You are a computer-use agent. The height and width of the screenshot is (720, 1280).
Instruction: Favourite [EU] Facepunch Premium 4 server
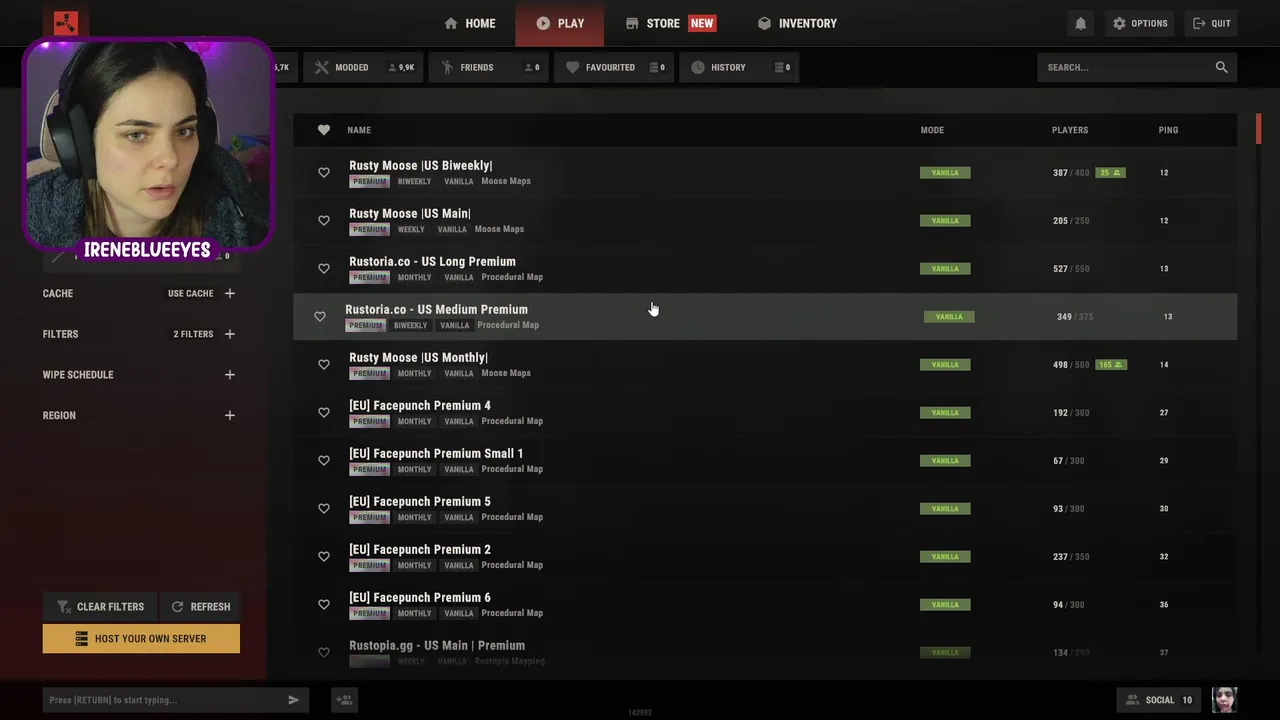click(323, 413)
